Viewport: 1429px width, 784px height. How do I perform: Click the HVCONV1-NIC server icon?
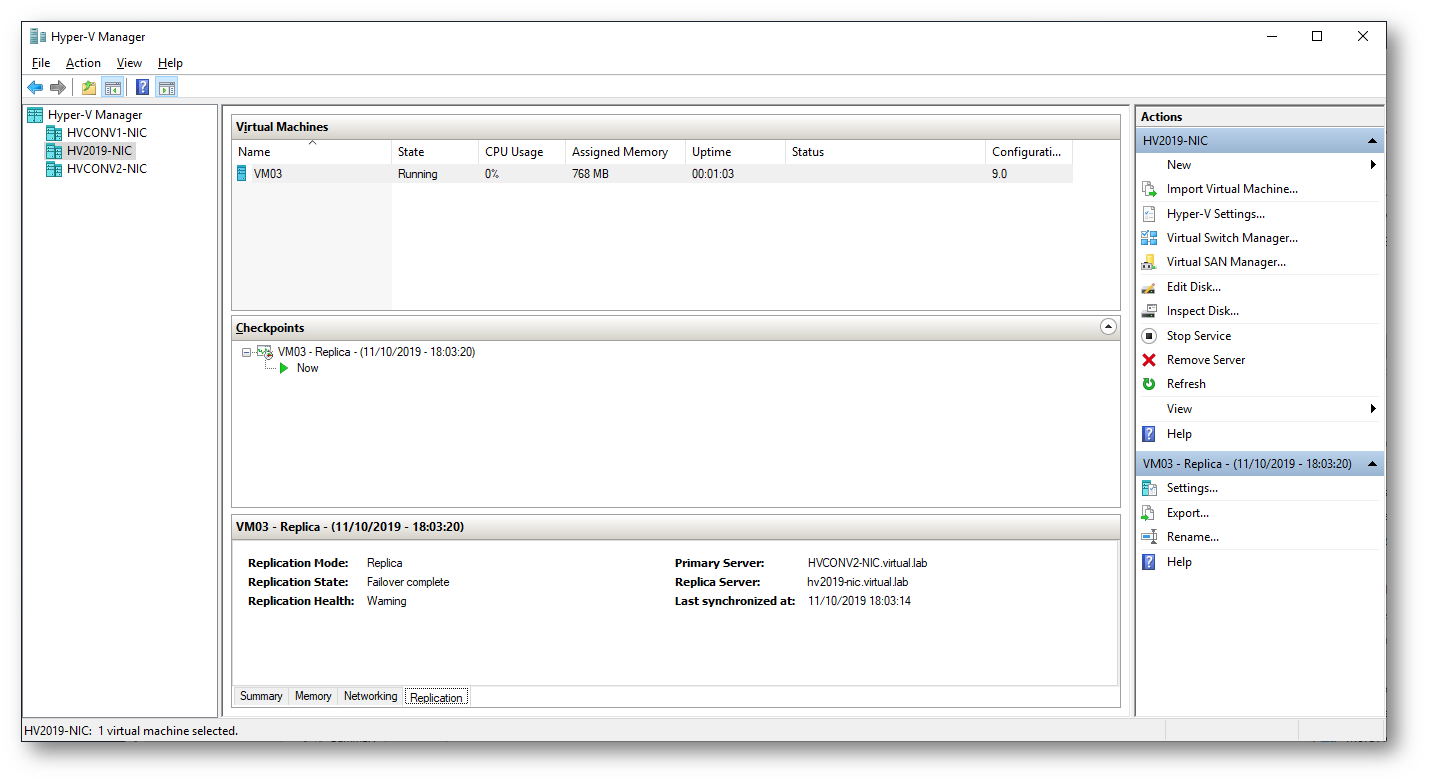pos(54,133)
